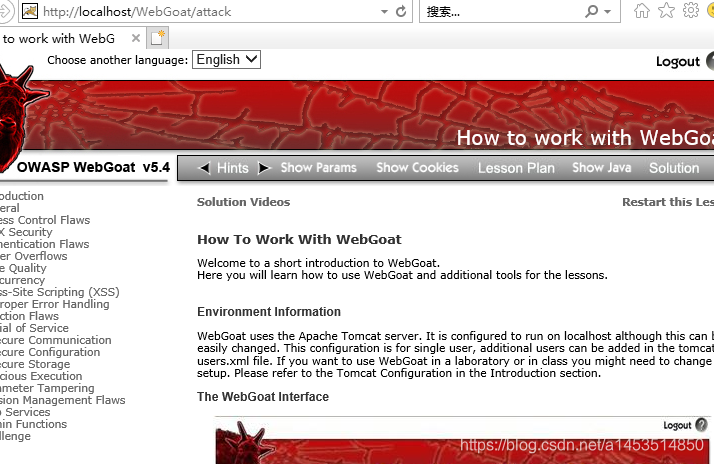Open Buffer Overflows category

[x=34, y=256]
